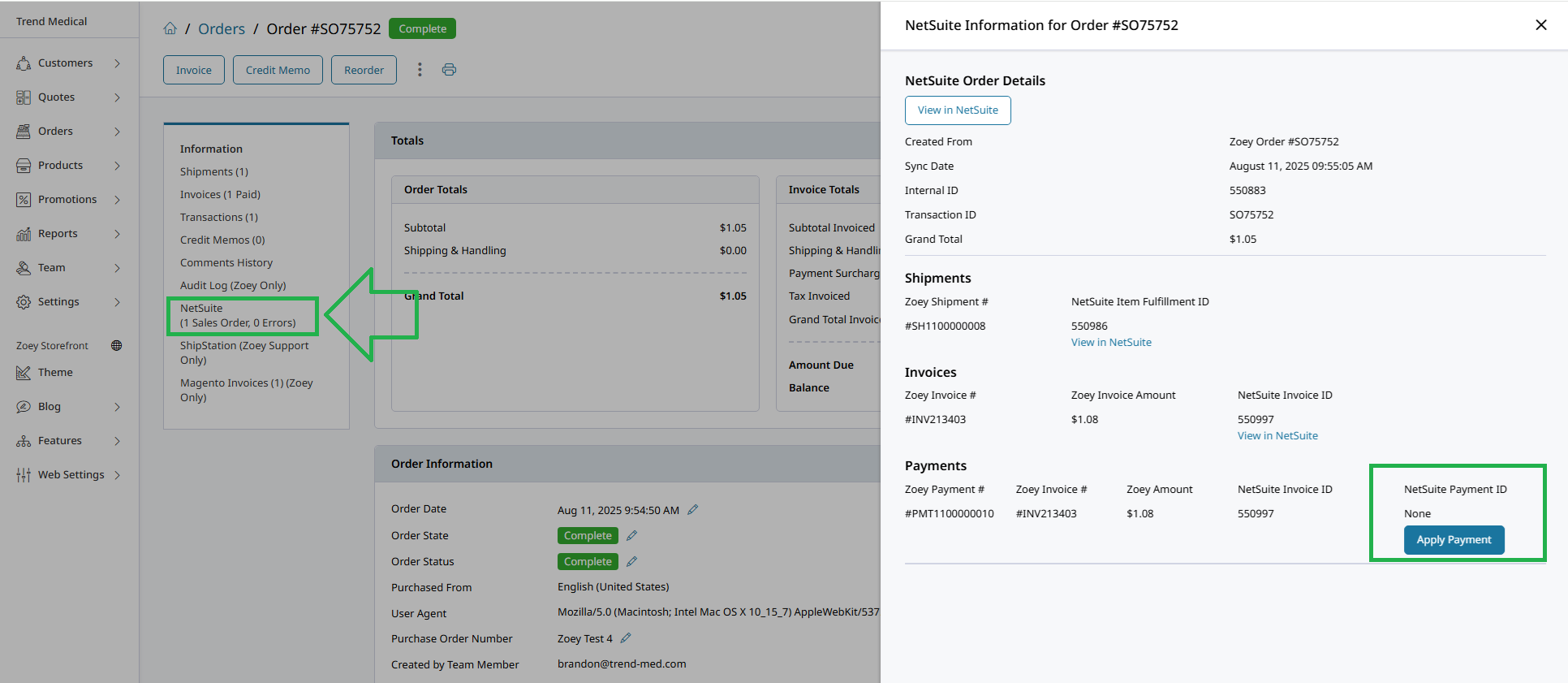The image size is (1568, 683).
Task: Expand the Blog menu chevron
Action: coord(118,407)
